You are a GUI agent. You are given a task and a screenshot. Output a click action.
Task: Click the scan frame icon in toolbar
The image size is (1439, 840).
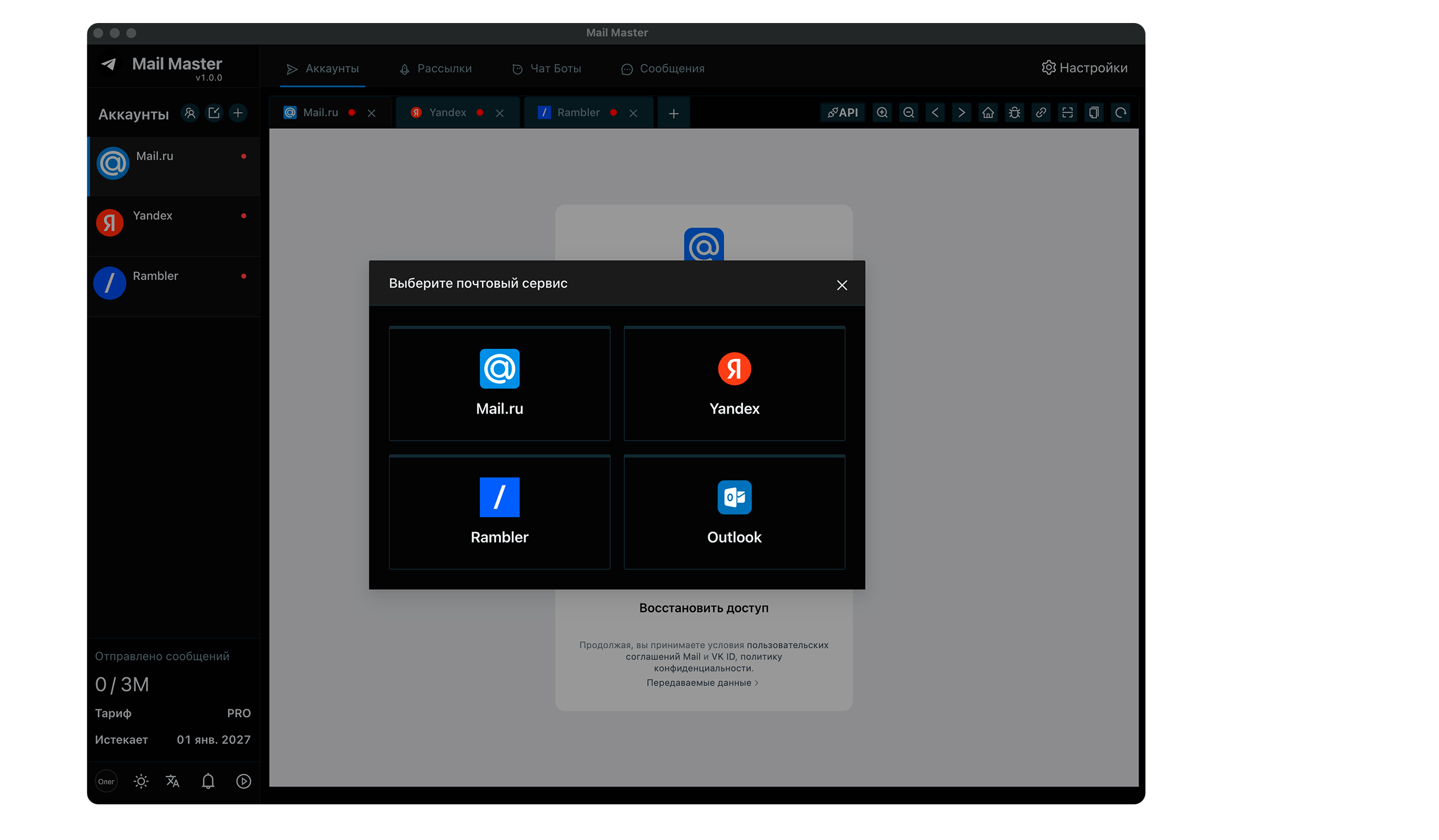[1067, 113]
